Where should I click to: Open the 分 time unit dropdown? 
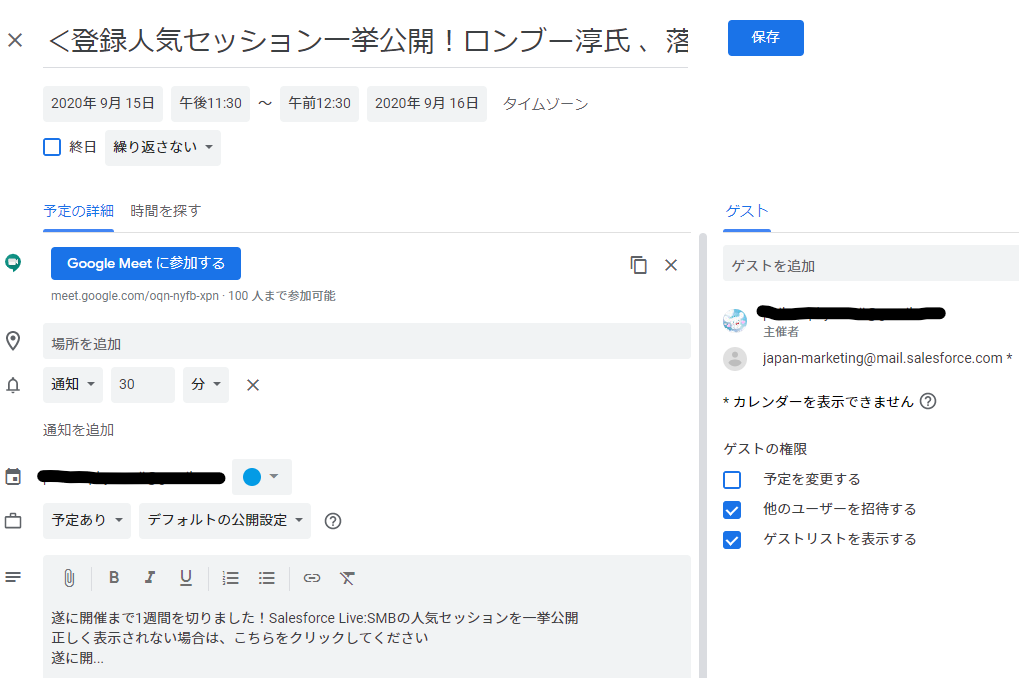click(206, 385)
